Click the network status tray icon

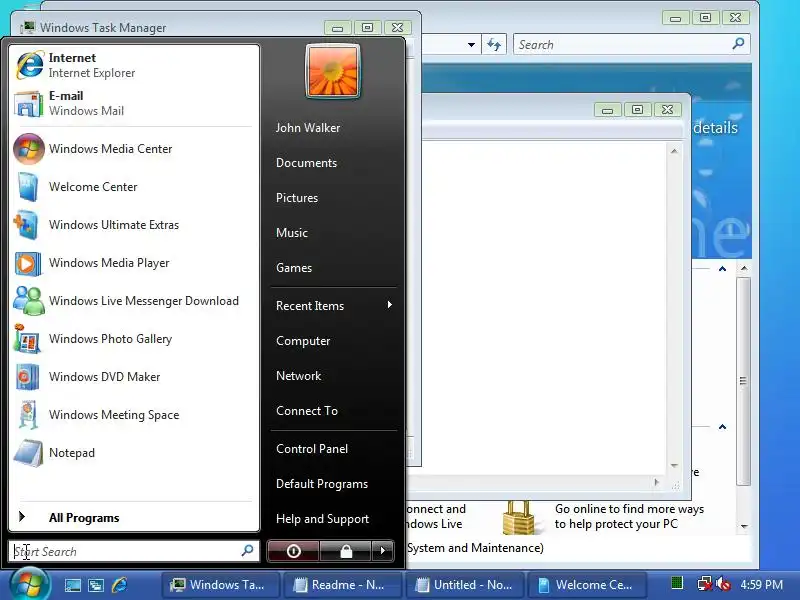point(704,584)
